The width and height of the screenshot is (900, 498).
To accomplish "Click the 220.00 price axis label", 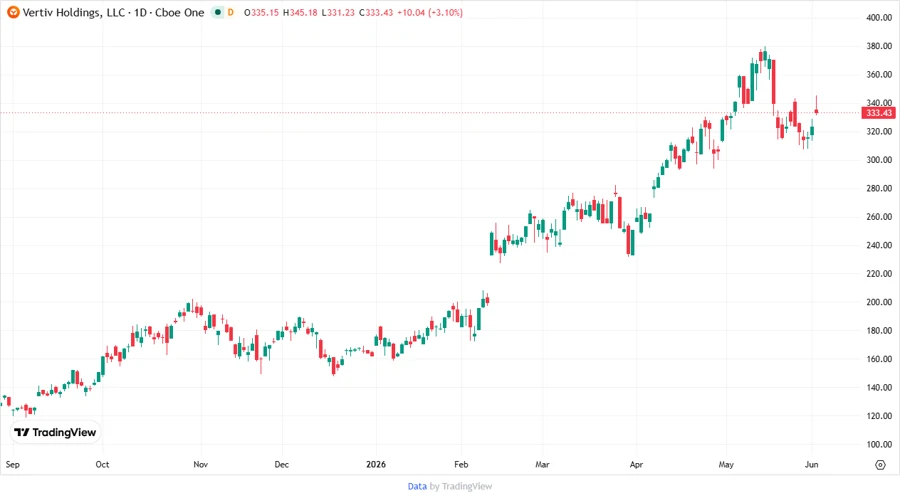I will (x=879, y=274).
